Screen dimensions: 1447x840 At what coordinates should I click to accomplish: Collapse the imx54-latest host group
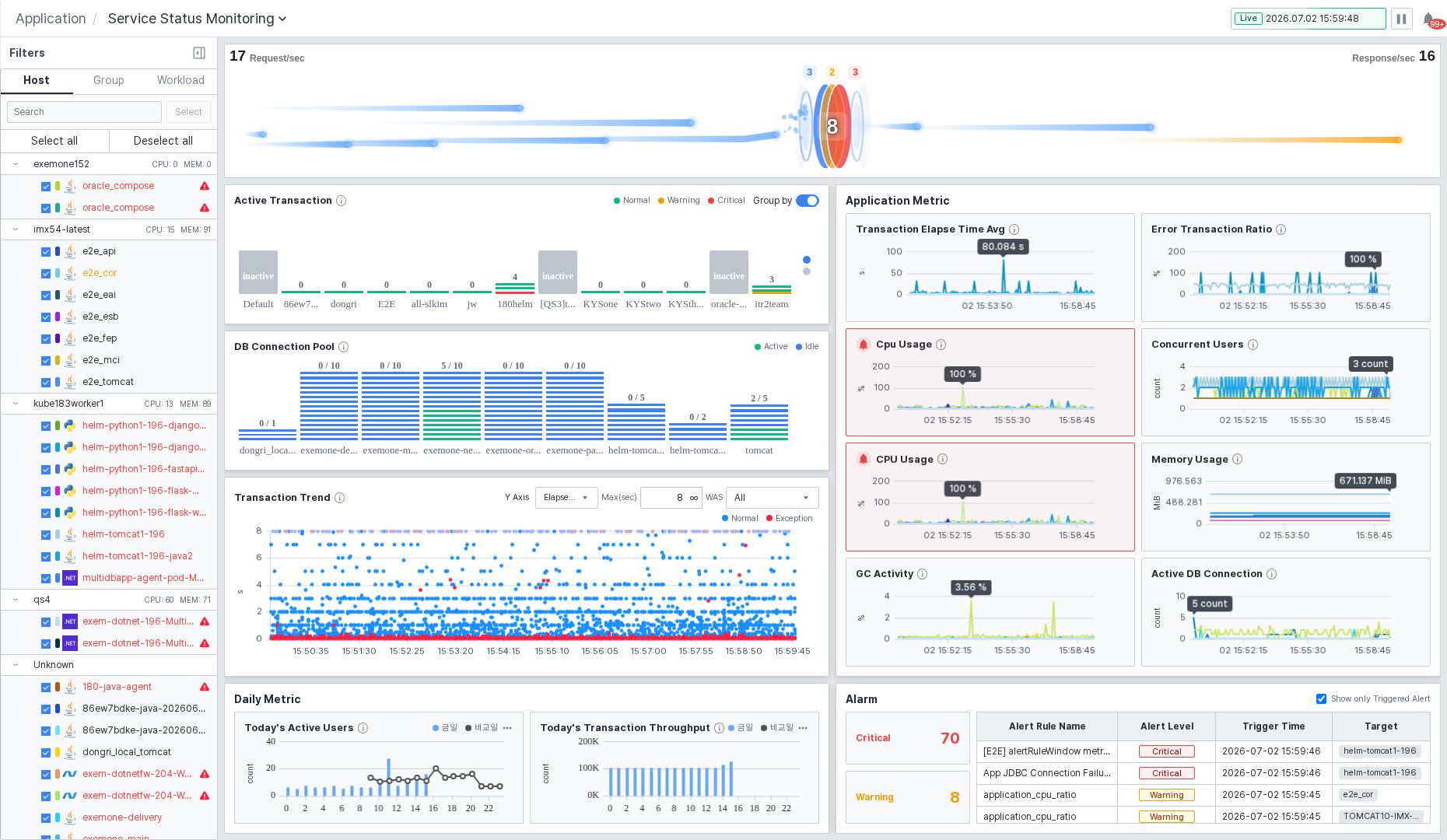coord(16,229)
